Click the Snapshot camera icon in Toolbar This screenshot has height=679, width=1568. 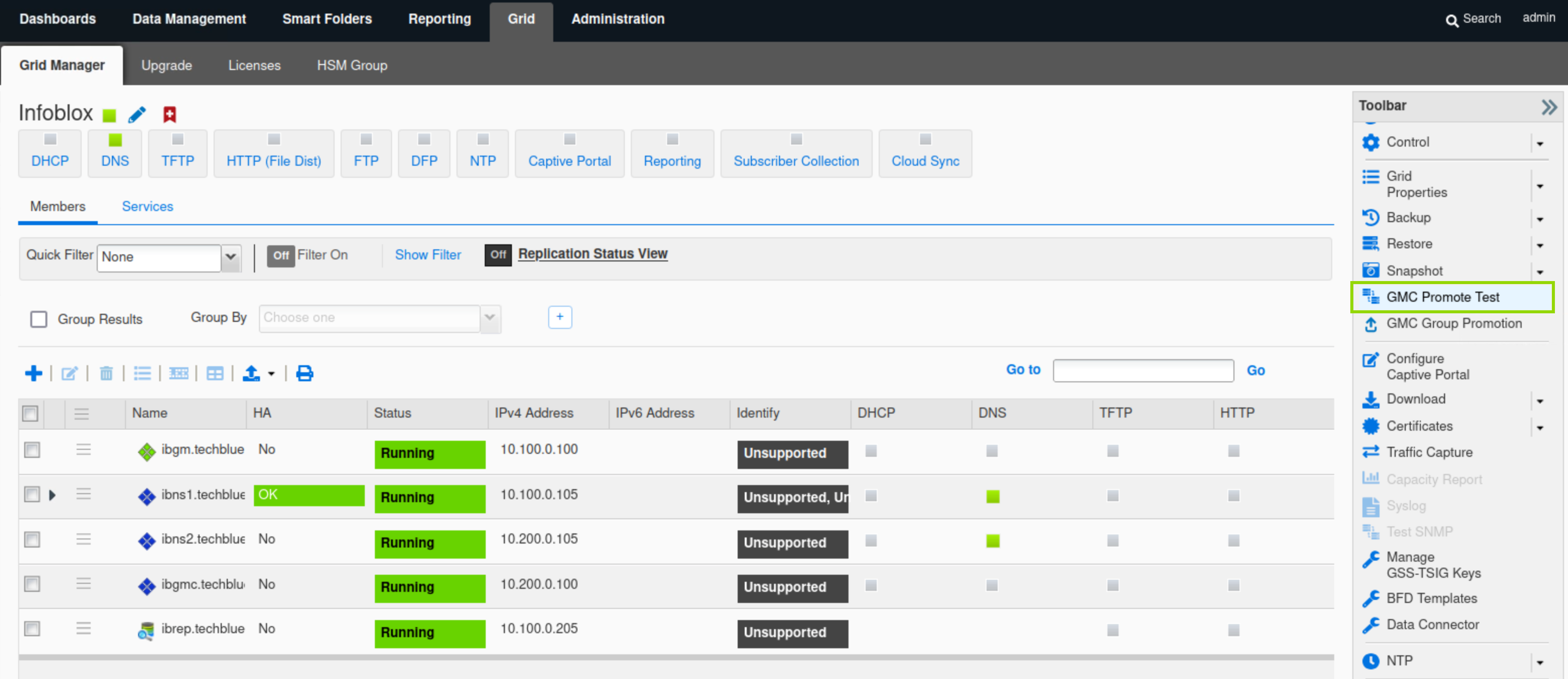click(x=1371, y=270)
